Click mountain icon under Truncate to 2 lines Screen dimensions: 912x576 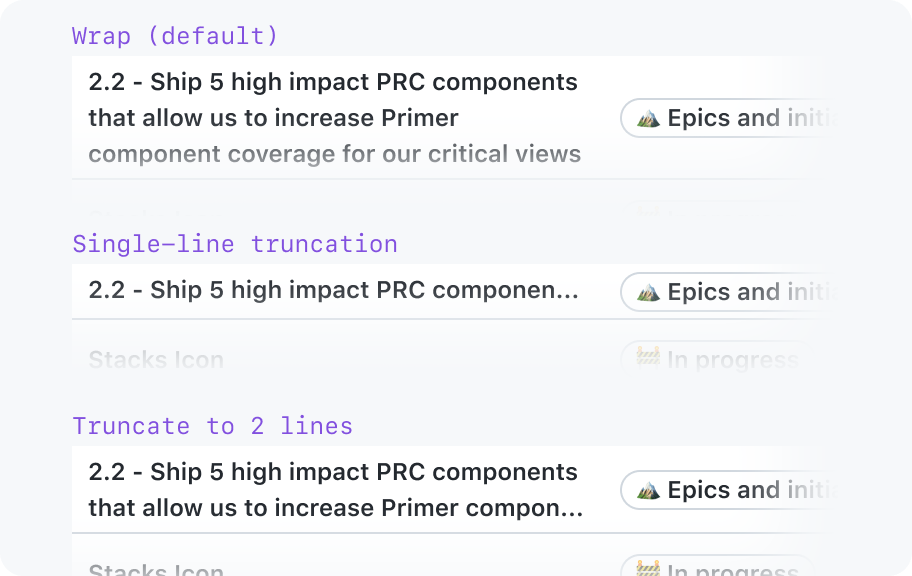click(x=648, y=490)
